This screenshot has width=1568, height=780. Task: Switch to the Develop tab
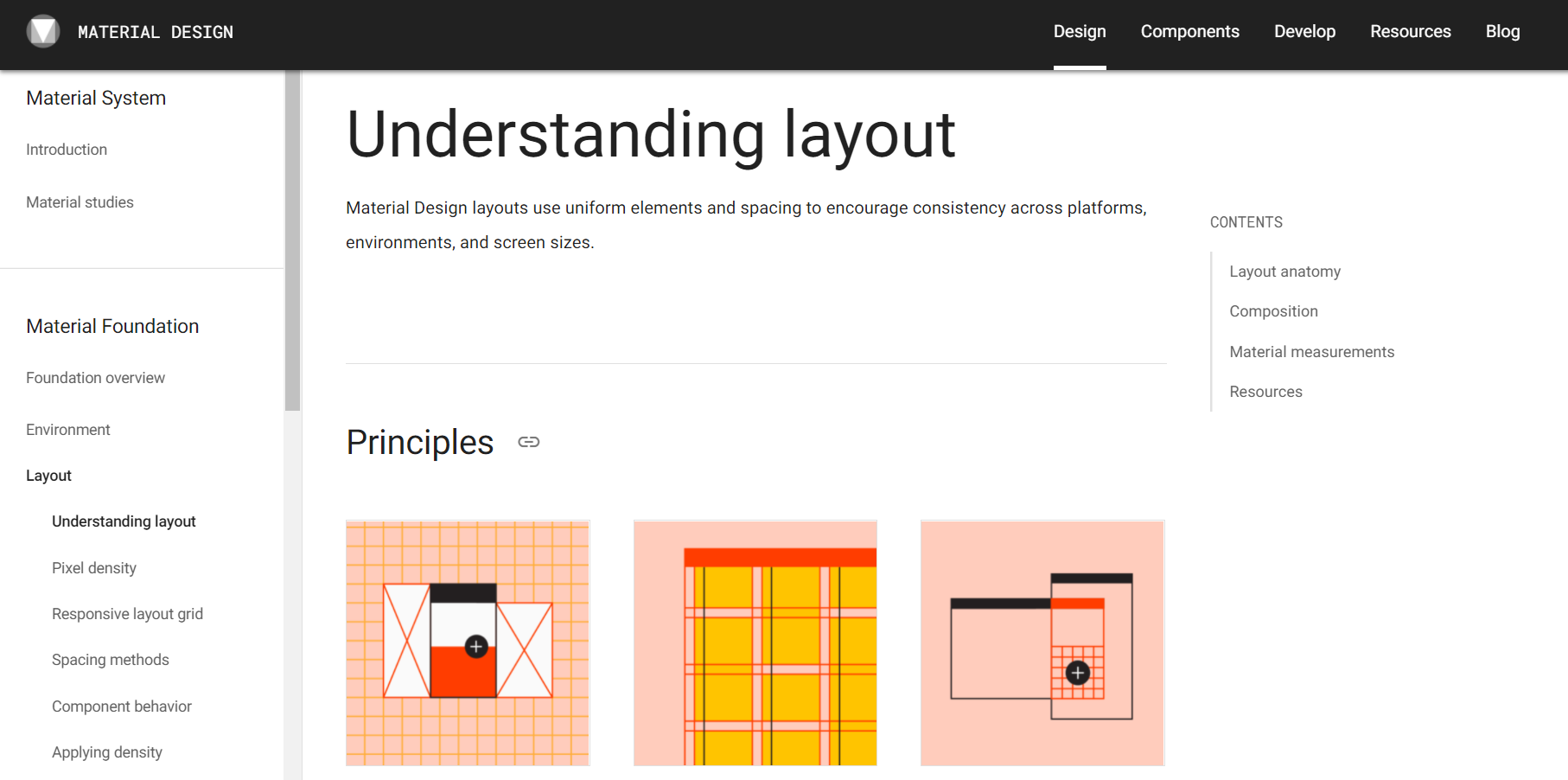pos(1304,31)
